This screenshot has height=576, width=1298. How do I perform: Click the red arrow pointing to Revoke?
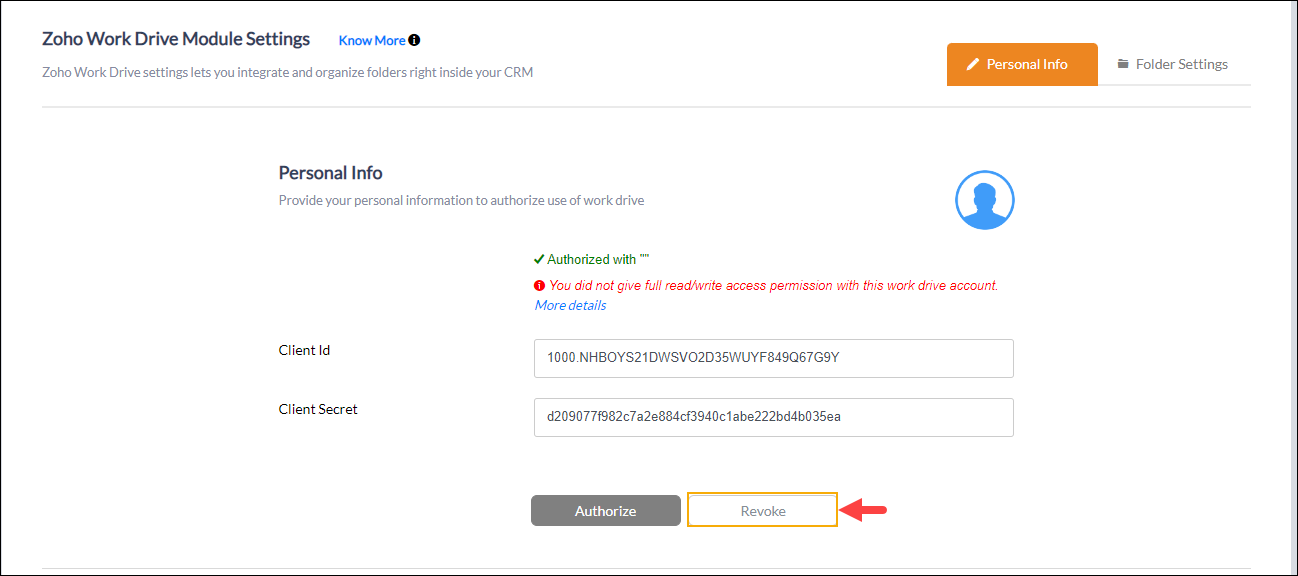(x=864, y=511)
